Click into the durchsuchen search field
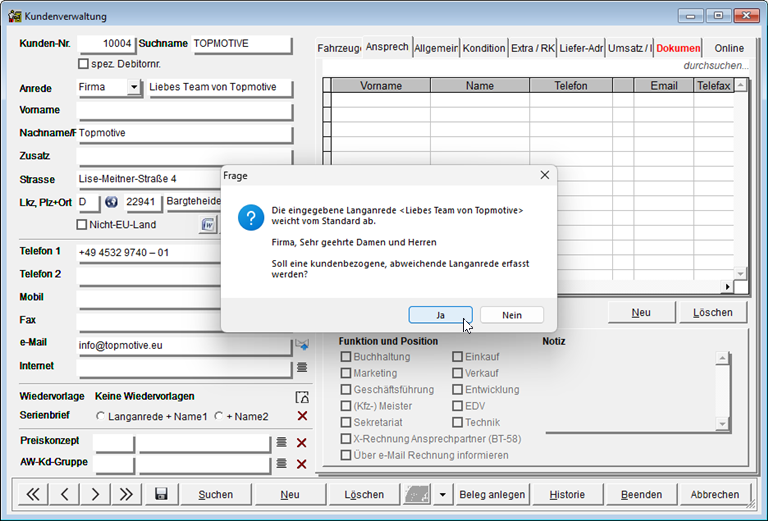 pos(536,66)
